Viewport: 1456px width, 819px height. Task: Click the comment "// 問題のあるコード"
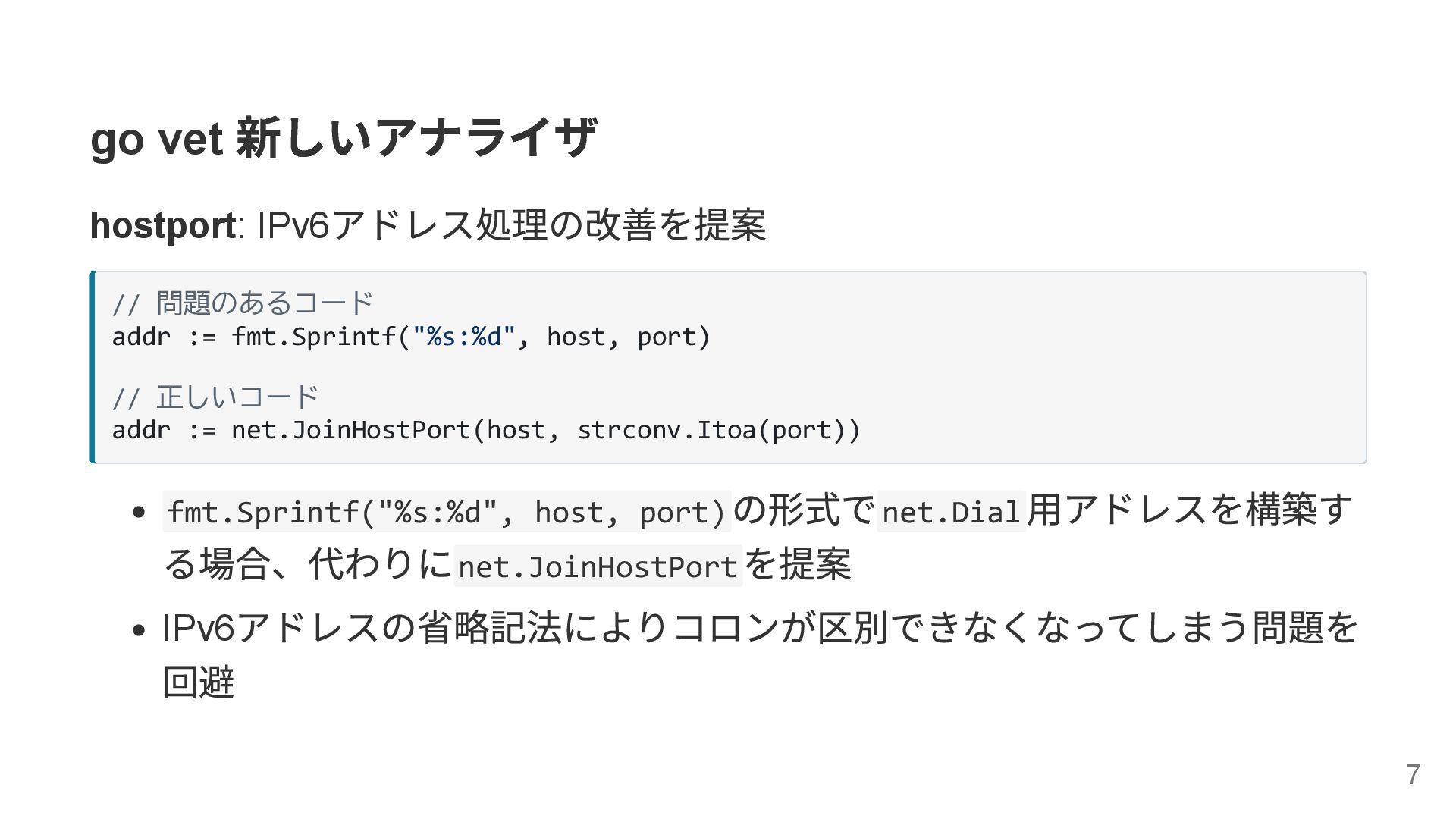point(242,303)
